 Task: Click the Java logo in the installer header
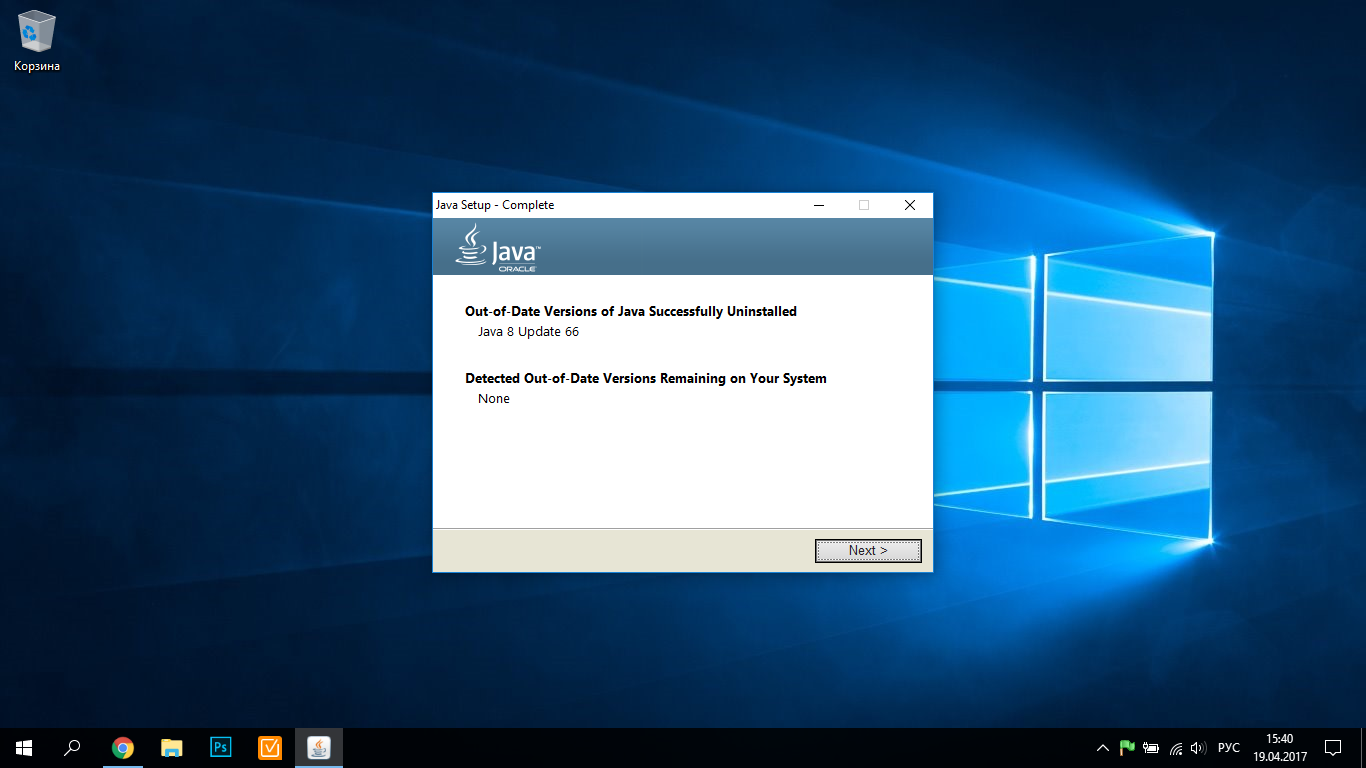(498, 246)
